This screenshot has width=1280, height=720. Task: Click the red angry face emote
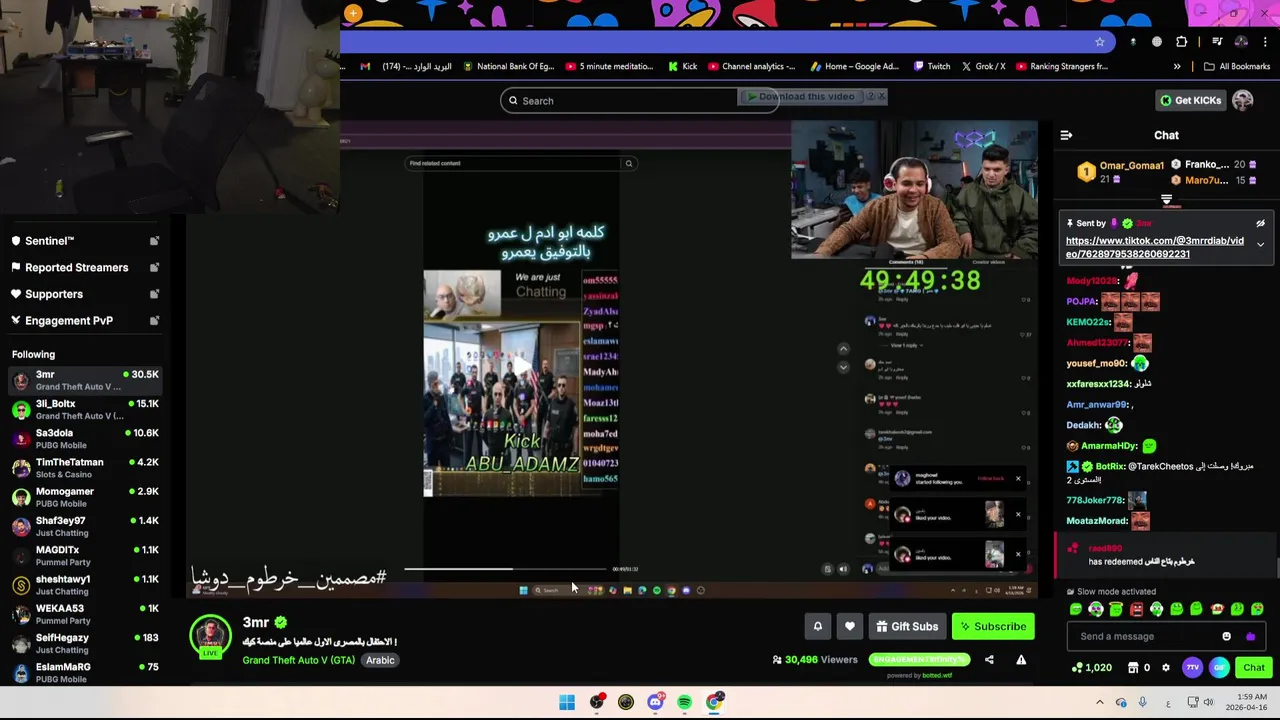(x=1136, y=609)
